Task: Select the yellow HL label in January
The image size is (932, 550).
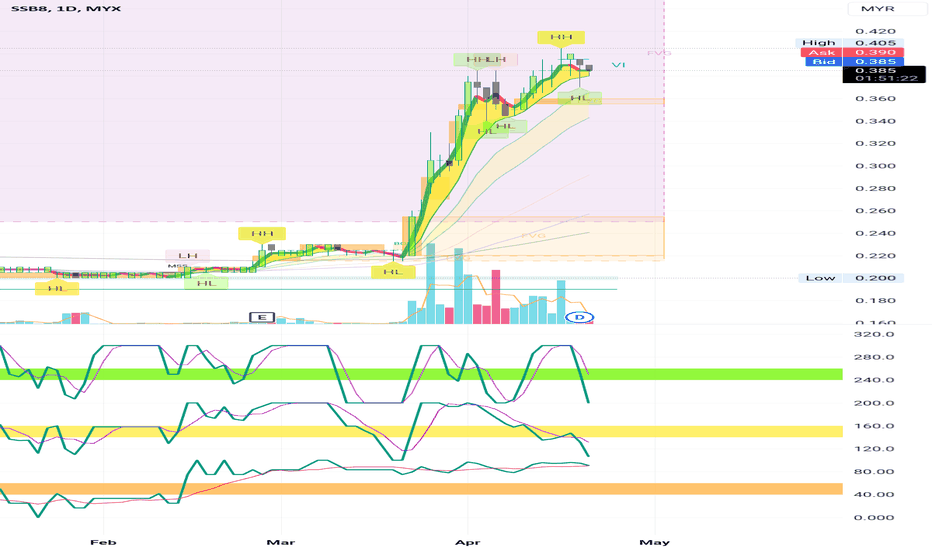Action: click(57, 288)
